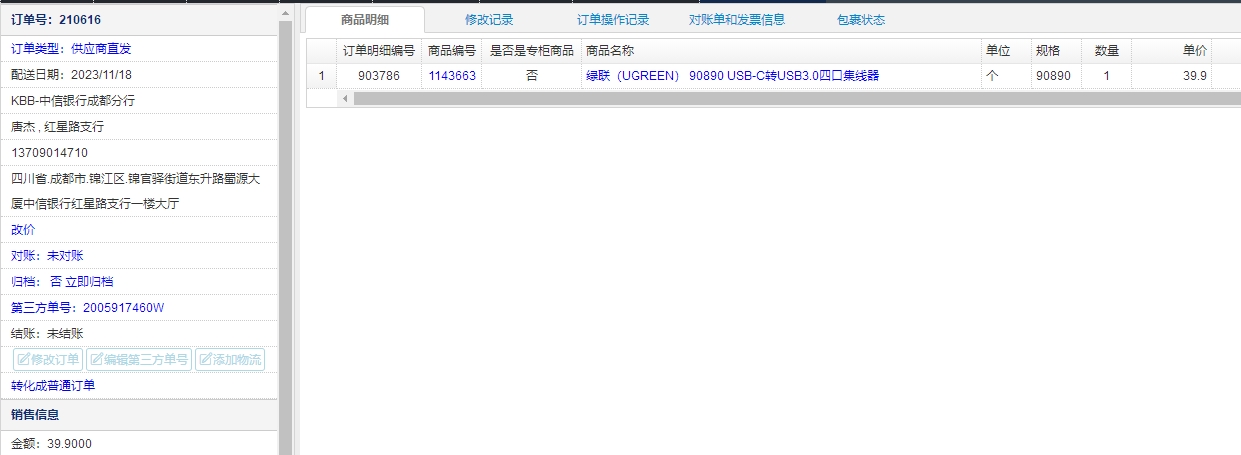Click the 添加物流 button
Screen dimensions: 1241x455
point(230,359)
